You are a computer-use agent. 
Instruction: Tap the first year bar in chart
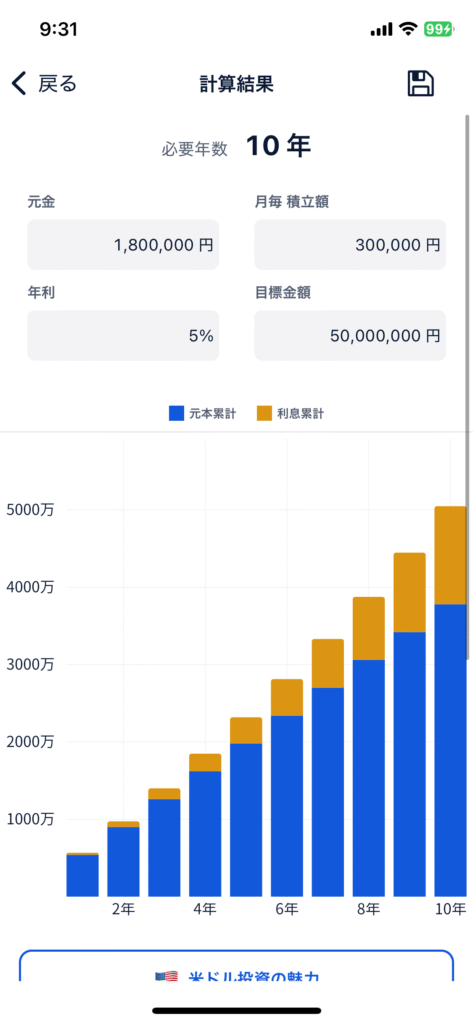tap(82, 874)
